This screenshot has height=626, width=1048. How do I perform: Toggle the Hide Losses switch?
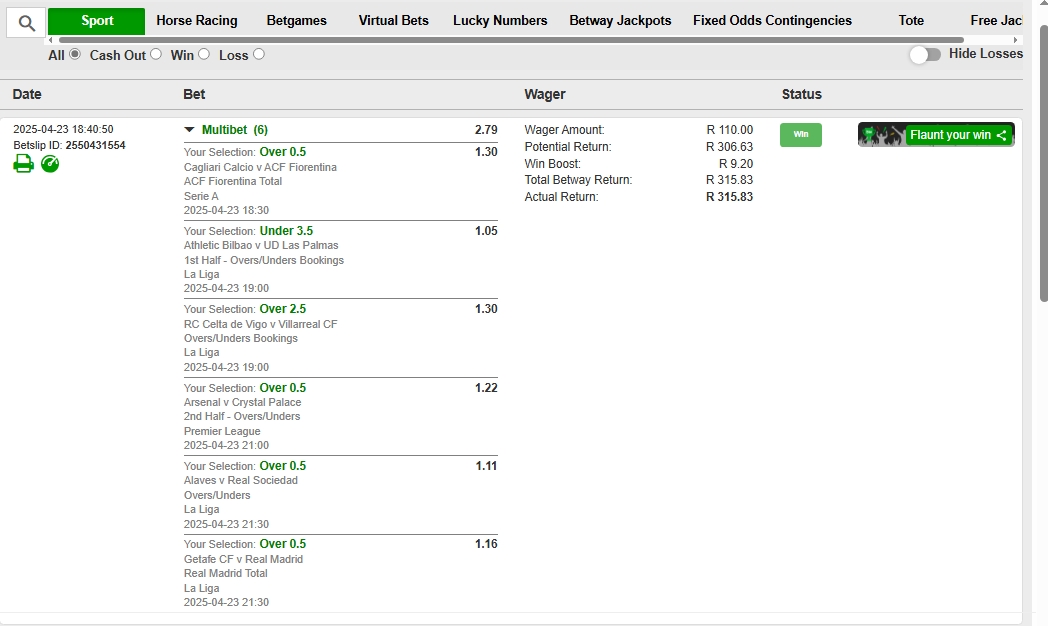[x=925, y=55]
